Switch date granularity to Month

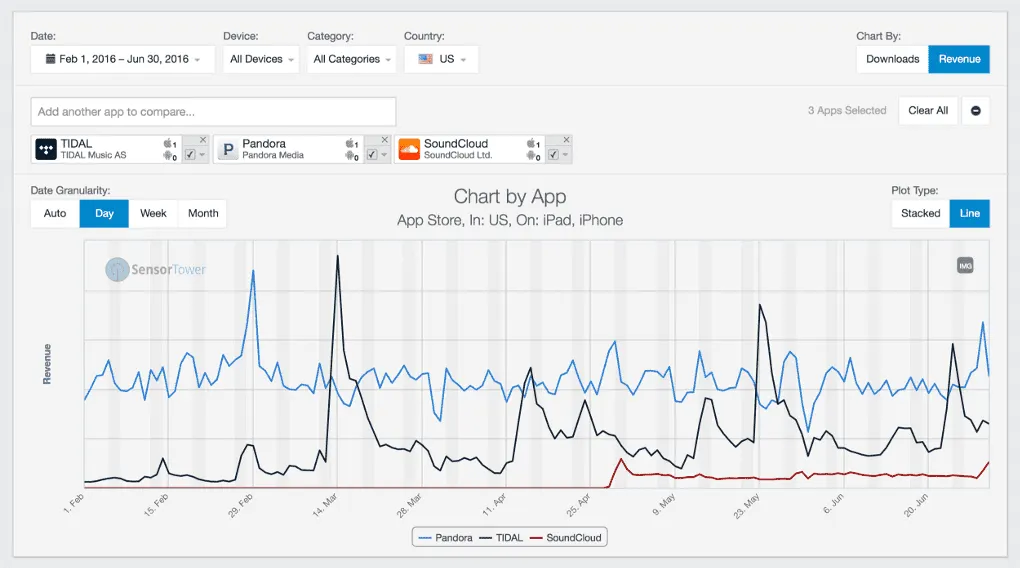(x=203, y=213)
